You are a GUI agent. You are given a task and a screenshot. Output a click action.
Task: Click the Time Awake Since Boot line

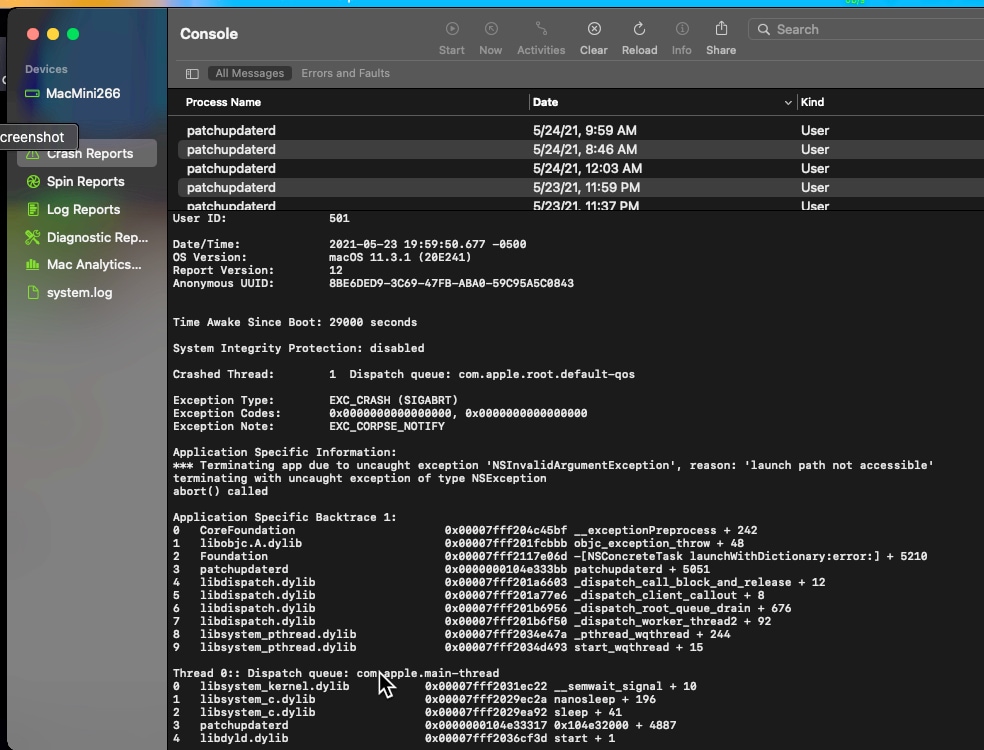pos(295,323)
